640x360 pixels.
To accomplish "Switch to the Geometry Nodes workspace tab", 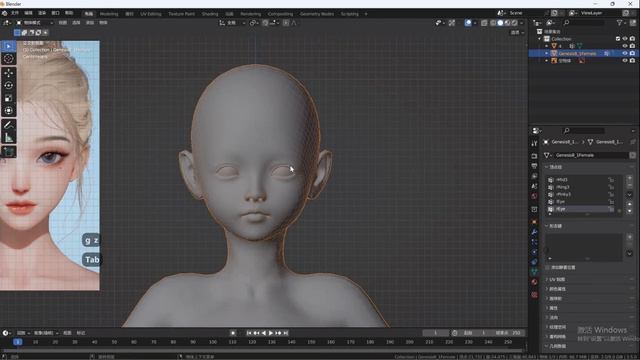I will click(317, 14).
